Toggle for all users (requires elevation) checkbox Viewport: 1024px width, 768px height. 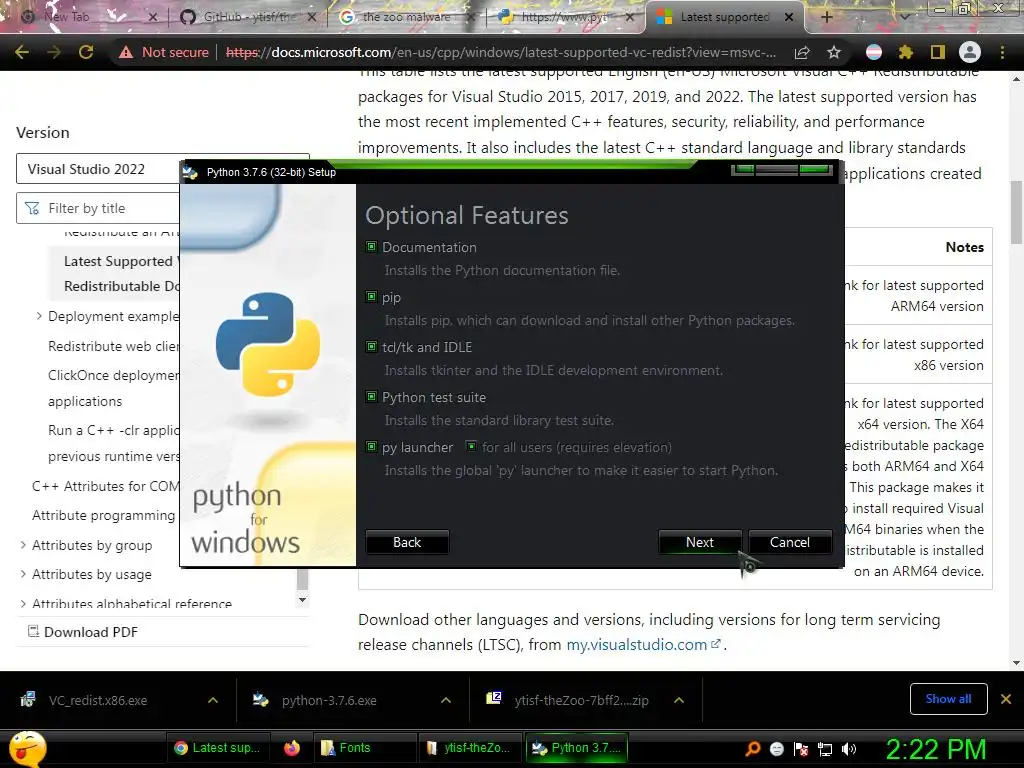click(471, 447)
